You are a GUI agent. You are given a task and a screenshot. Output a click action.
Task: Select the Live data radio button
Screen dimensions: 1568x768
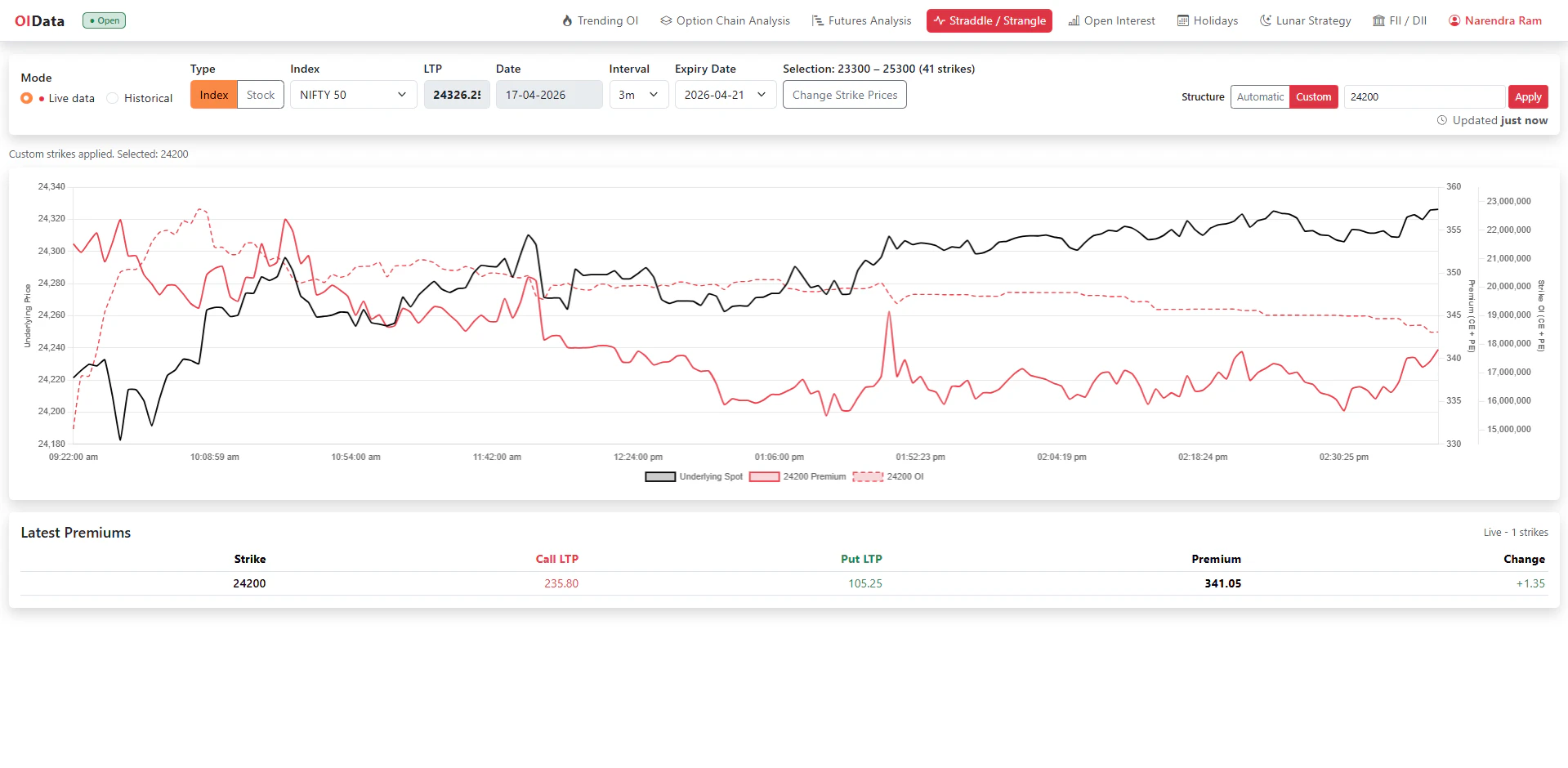click(x=27, y=98)
